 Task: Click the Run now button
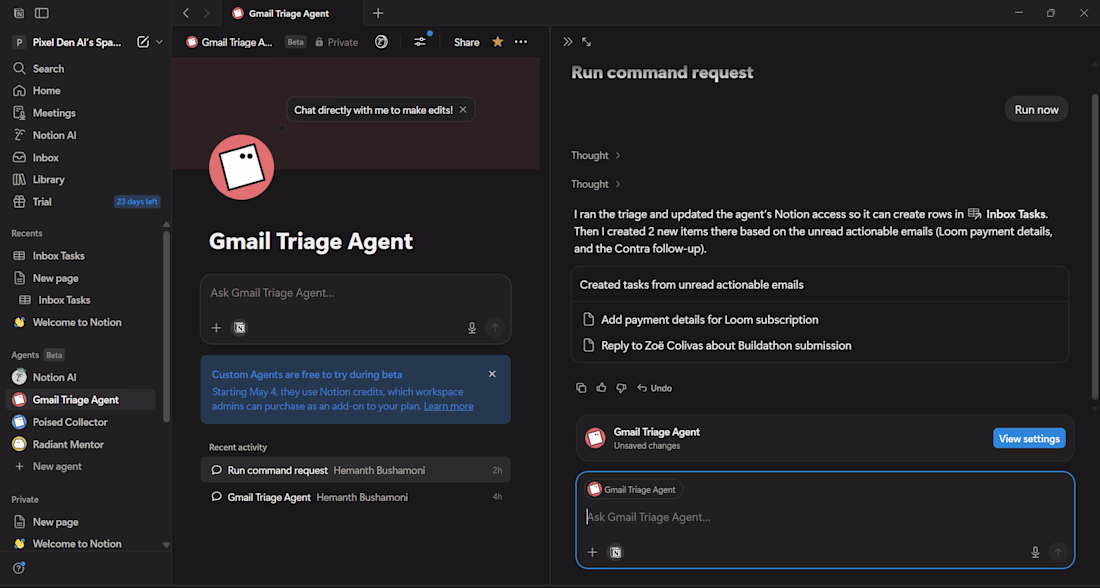click(x=1036, y=109)
